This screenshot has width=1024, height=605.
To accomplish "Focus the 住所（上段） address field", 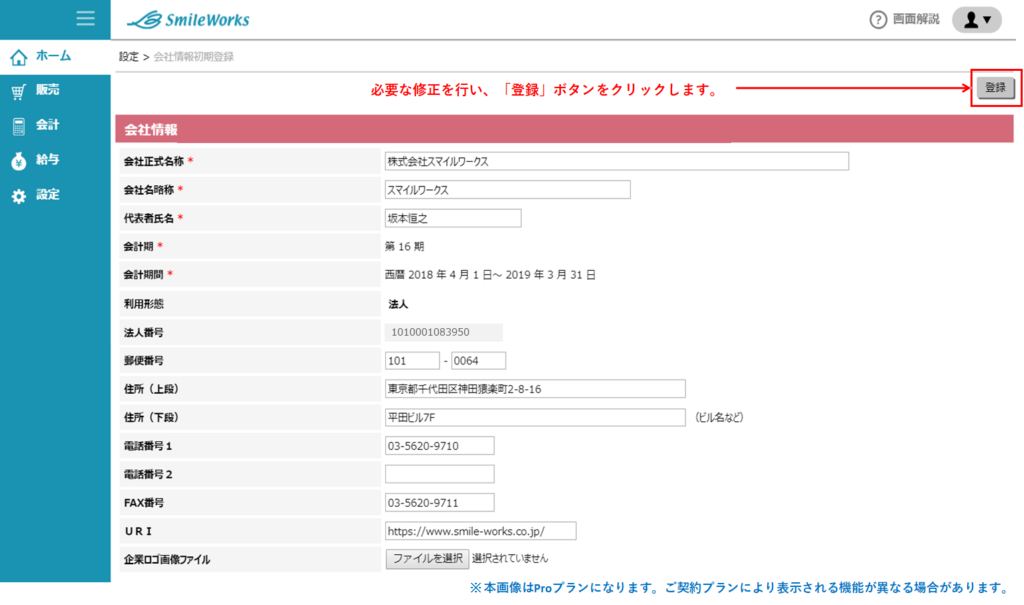I will [535, 389].
